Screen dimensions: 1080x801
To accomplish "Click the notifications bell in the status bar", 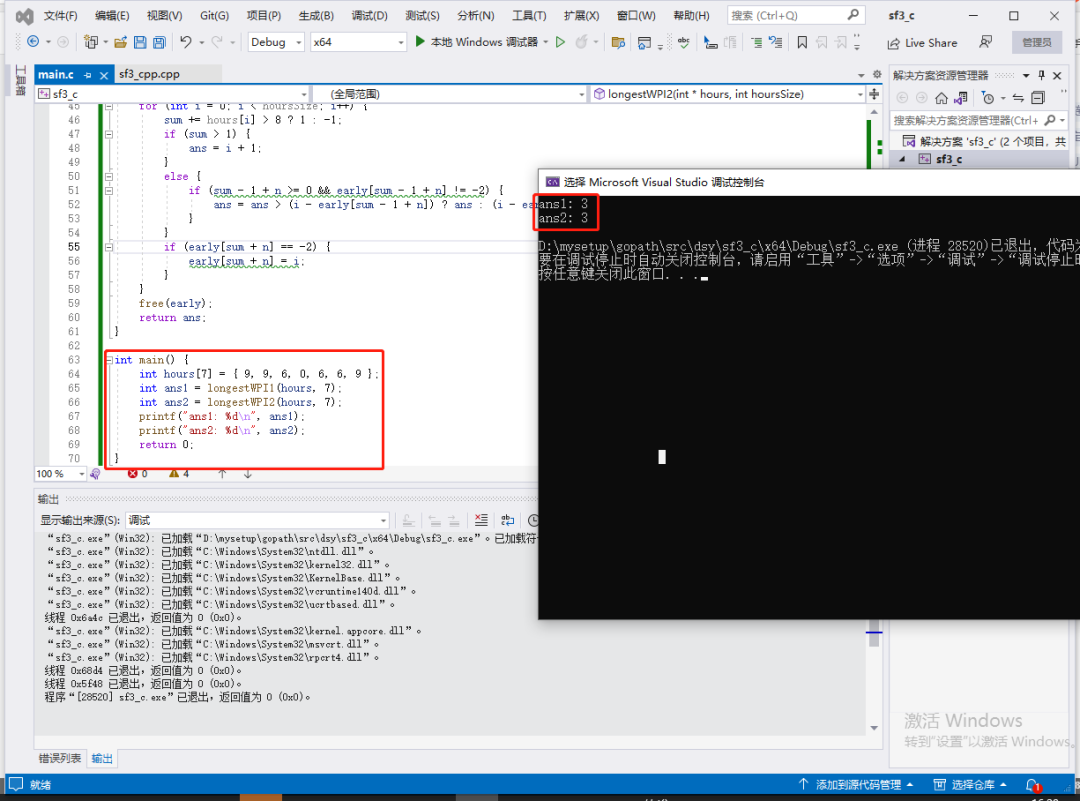I will click(1032, 784).
